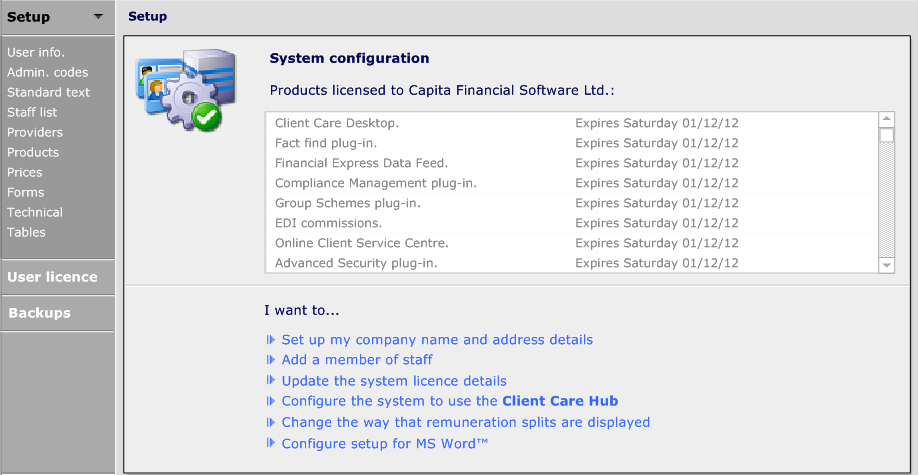Screen dimensions: 918x475
Task: Select Products in the sidebar
Action: coord(33,152)
